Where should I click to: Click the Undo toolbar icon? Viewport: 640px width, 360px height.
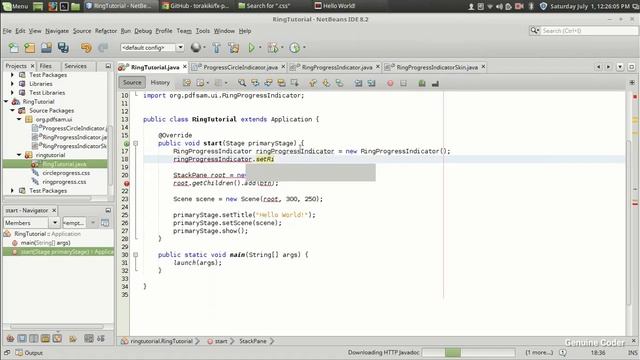pyautogui.click(x=86, y=48)
